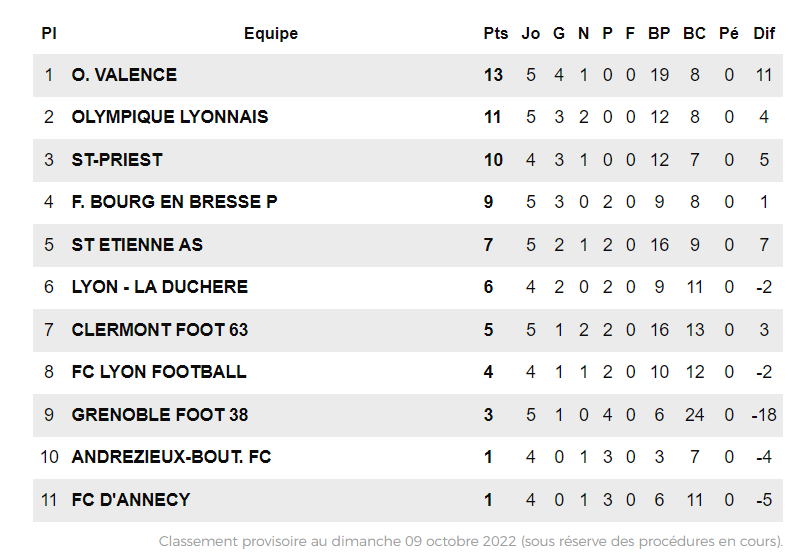Select FC LYON FOOTBALL in table
807x560 pixels.
[x=158, y=372]
